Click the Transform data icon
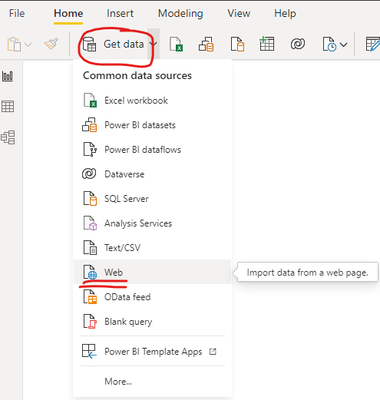 (x=373, y=44)
